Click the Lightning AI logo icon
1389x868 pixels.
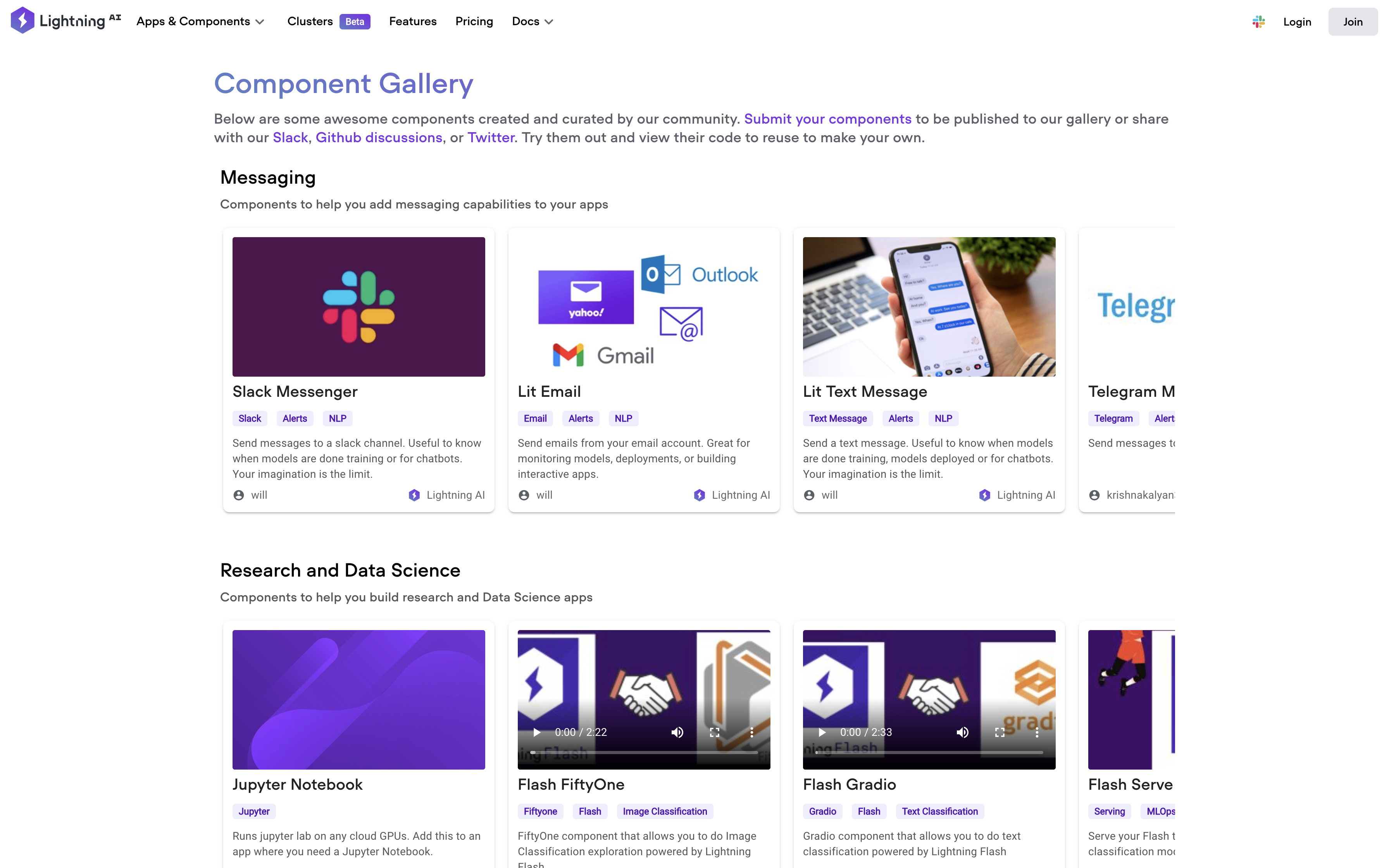tap(22, 20)
